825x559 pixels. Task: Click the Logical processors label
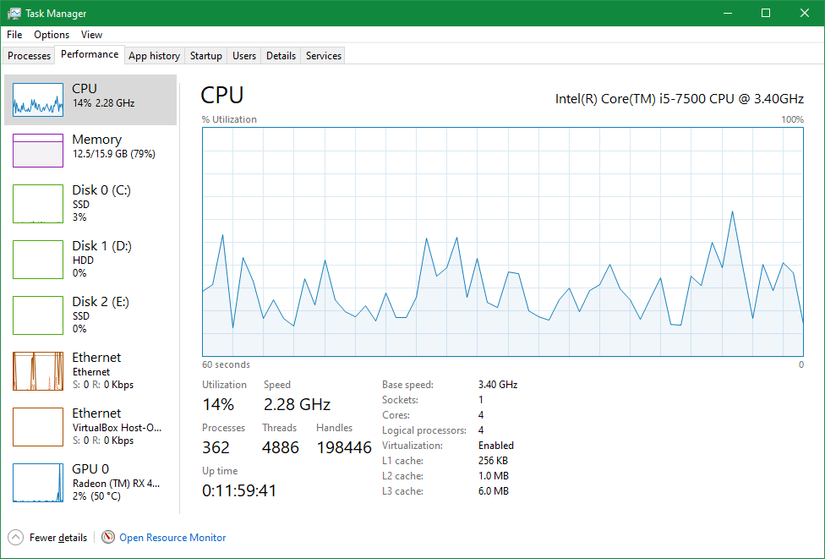pos(424,431)
